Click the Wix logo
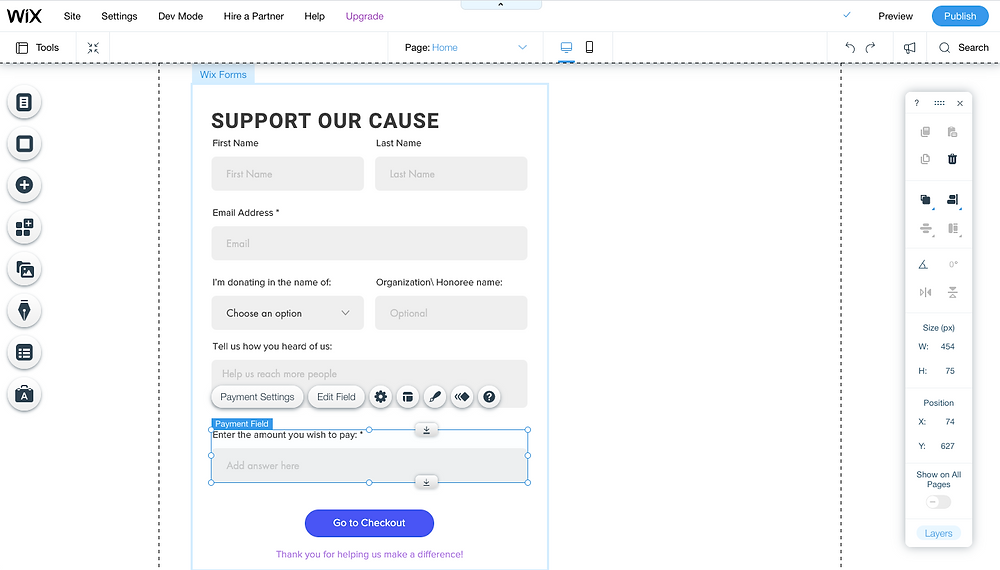The width and height of the screenshot is (1000, 570). pos(24,16)
